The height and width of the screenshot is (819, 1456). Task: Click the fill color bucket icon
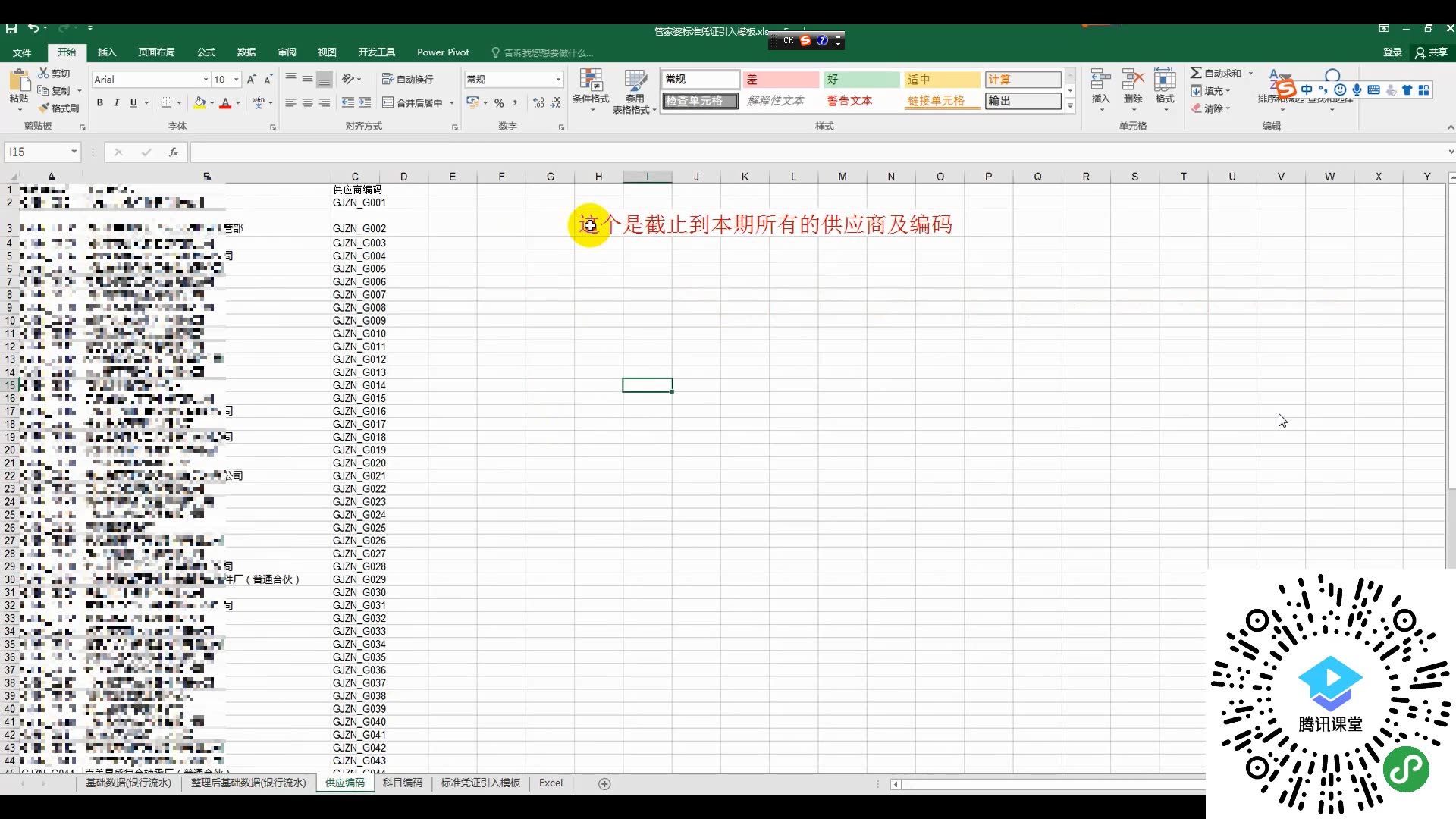tap(199, 102)
